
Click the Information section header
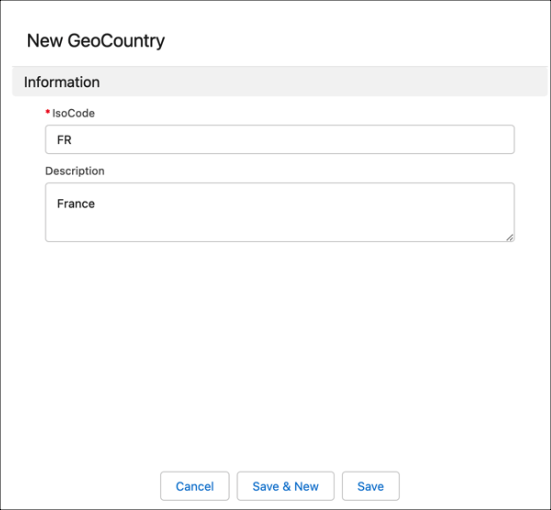pos(280,82)
